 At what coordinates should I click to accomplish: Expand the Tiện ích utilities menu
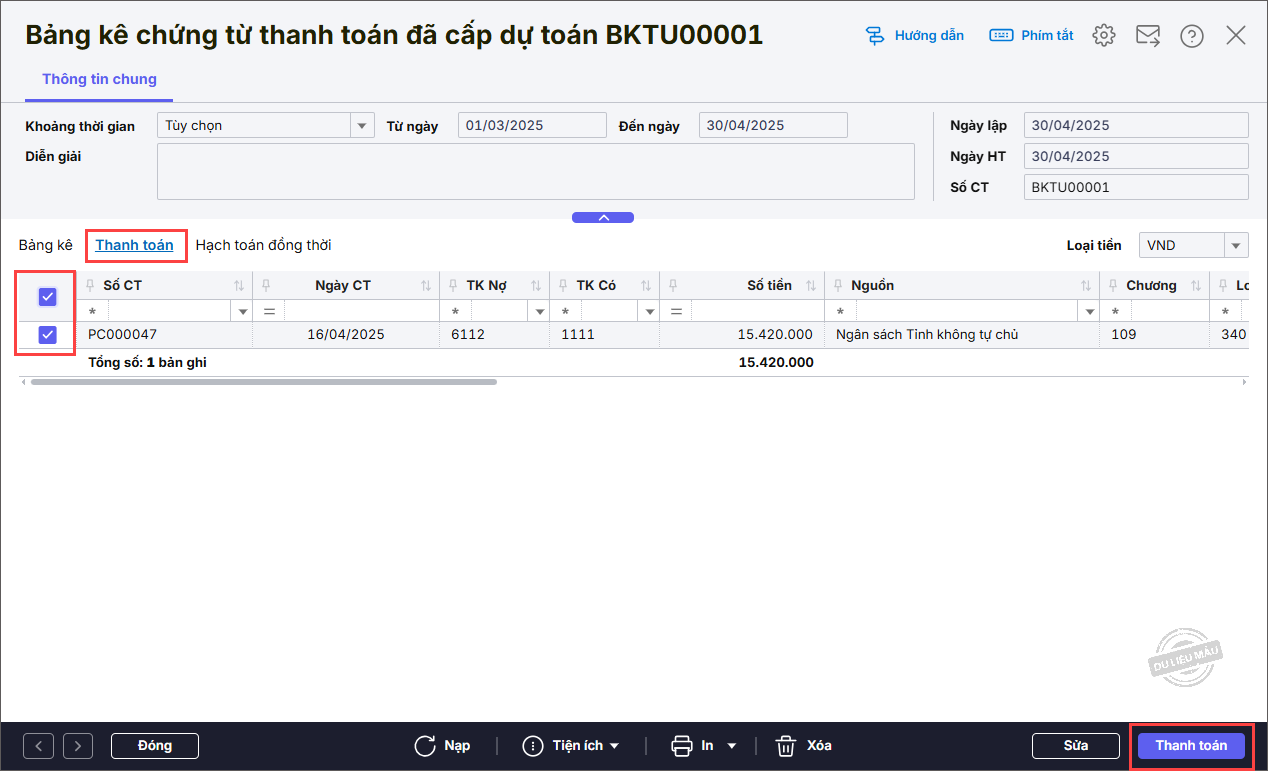tap(572, 746)
